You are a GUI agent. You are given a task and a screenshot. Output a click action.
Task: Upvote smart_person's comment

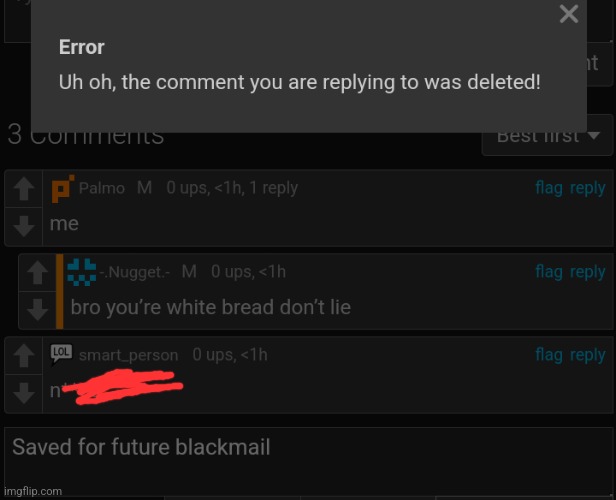click(24, 355)
